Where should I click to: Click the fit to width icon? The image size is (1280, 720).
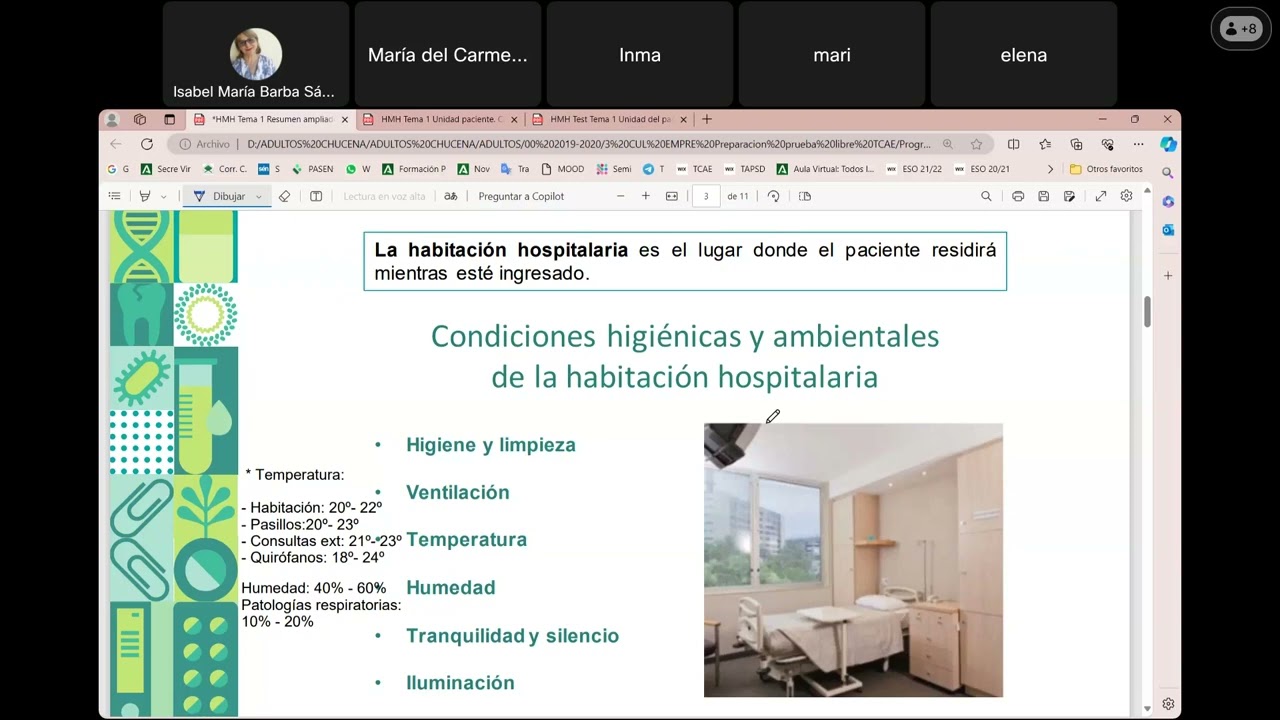pyautogui.click(x=672, y=196)
